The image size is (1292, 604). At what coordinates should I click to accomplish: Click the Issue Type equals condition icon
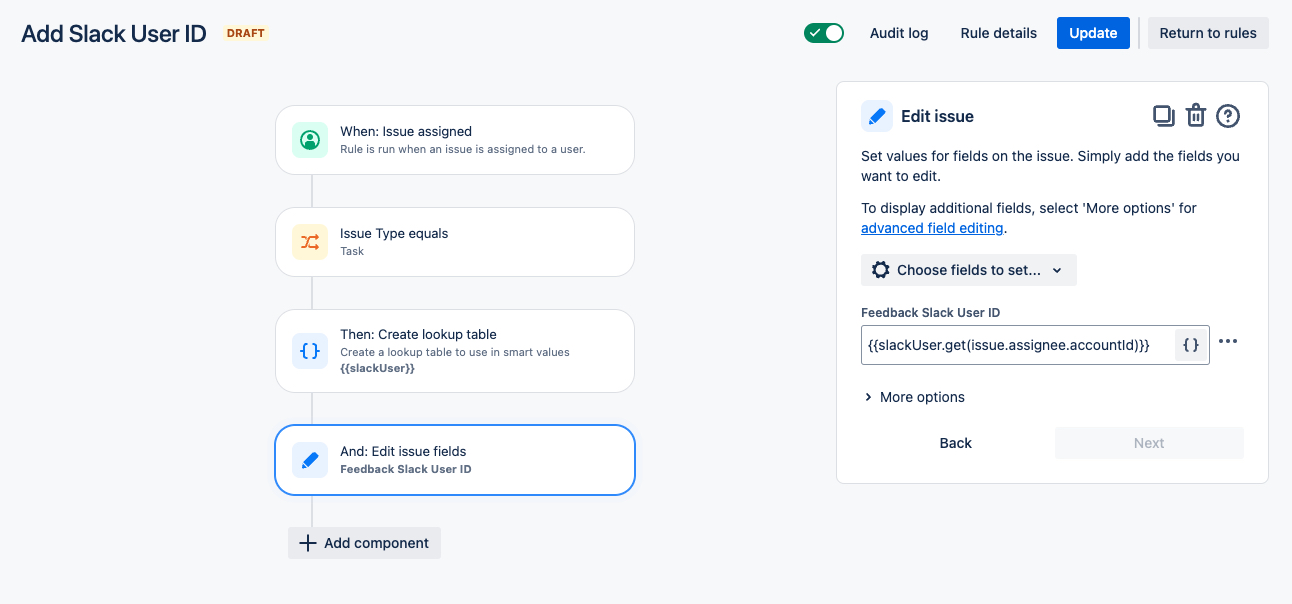[x=310, y=242]
